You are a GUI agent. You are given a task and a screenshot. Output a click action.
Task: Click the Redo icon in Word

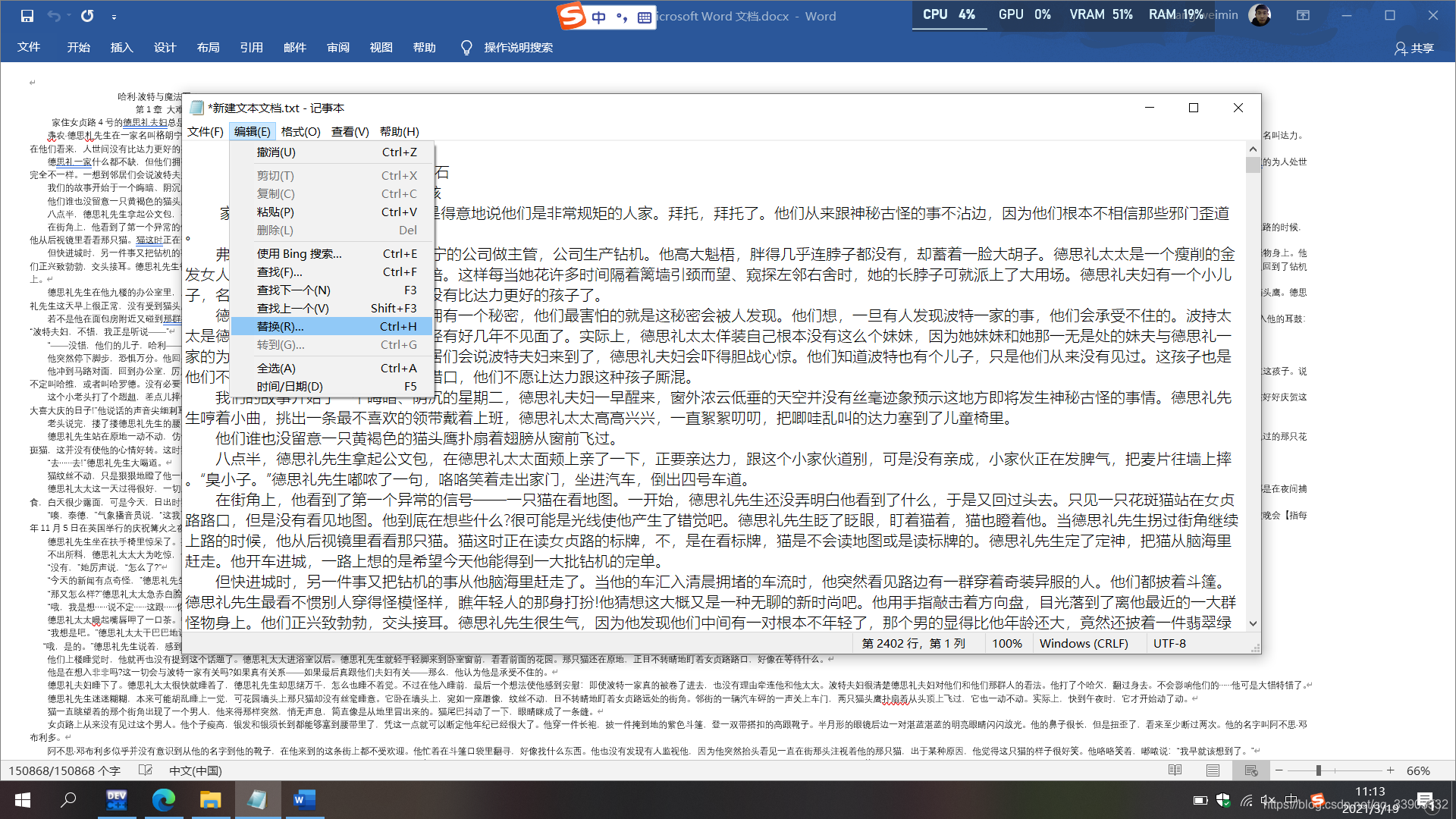tap(87, 16)
